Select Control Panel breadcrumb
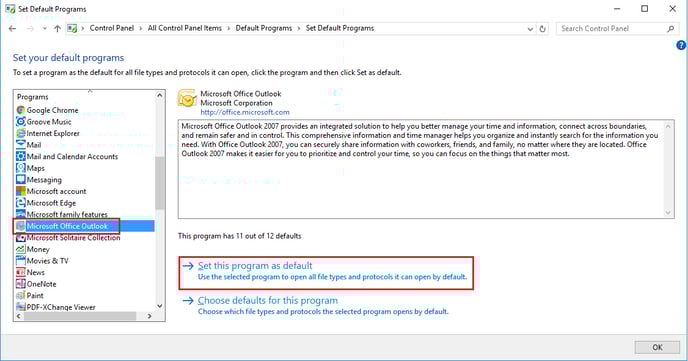The image size is (688, 361). 111,28
